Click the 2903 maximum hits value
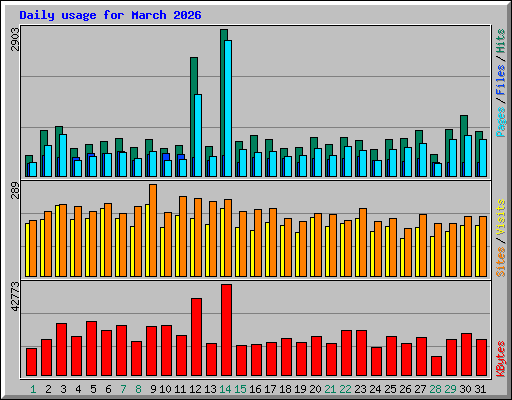512x400 pixels. pyautogui.click(x=15, y=39)
